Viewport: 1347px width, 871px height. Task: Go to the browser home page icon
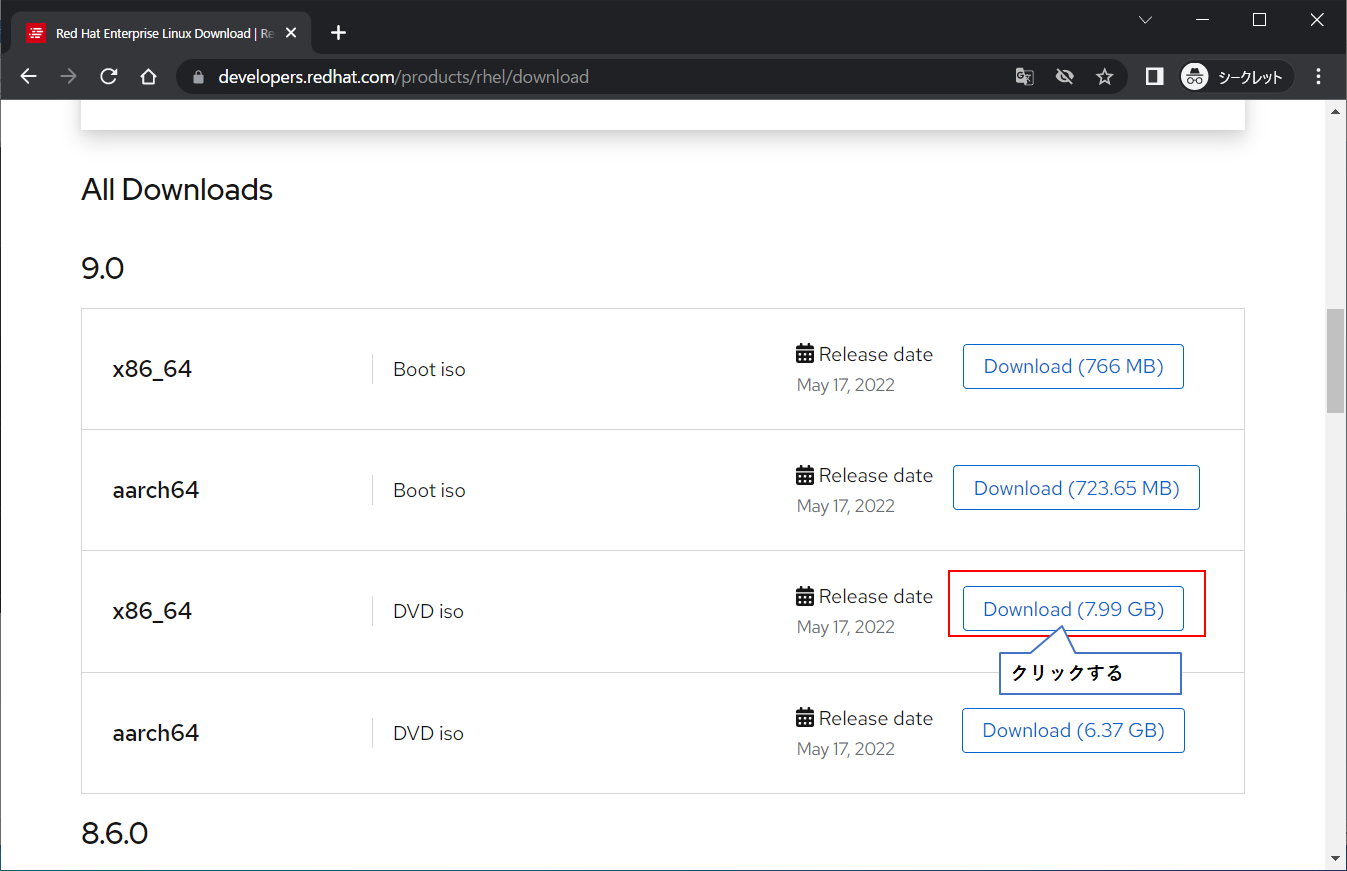click(x=149, y=77)
